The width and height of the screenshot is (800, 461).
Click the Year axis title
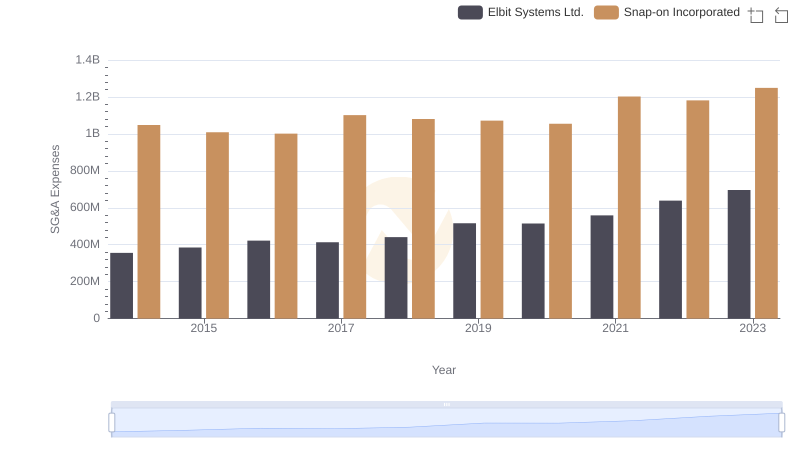[x=444, y=370]
